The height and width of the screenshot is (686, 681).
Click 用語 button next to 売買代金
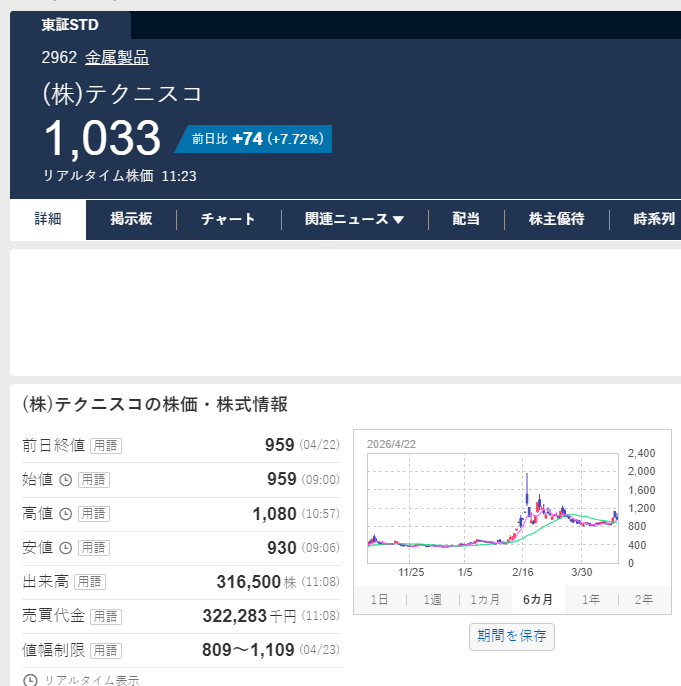click(106, 616)
